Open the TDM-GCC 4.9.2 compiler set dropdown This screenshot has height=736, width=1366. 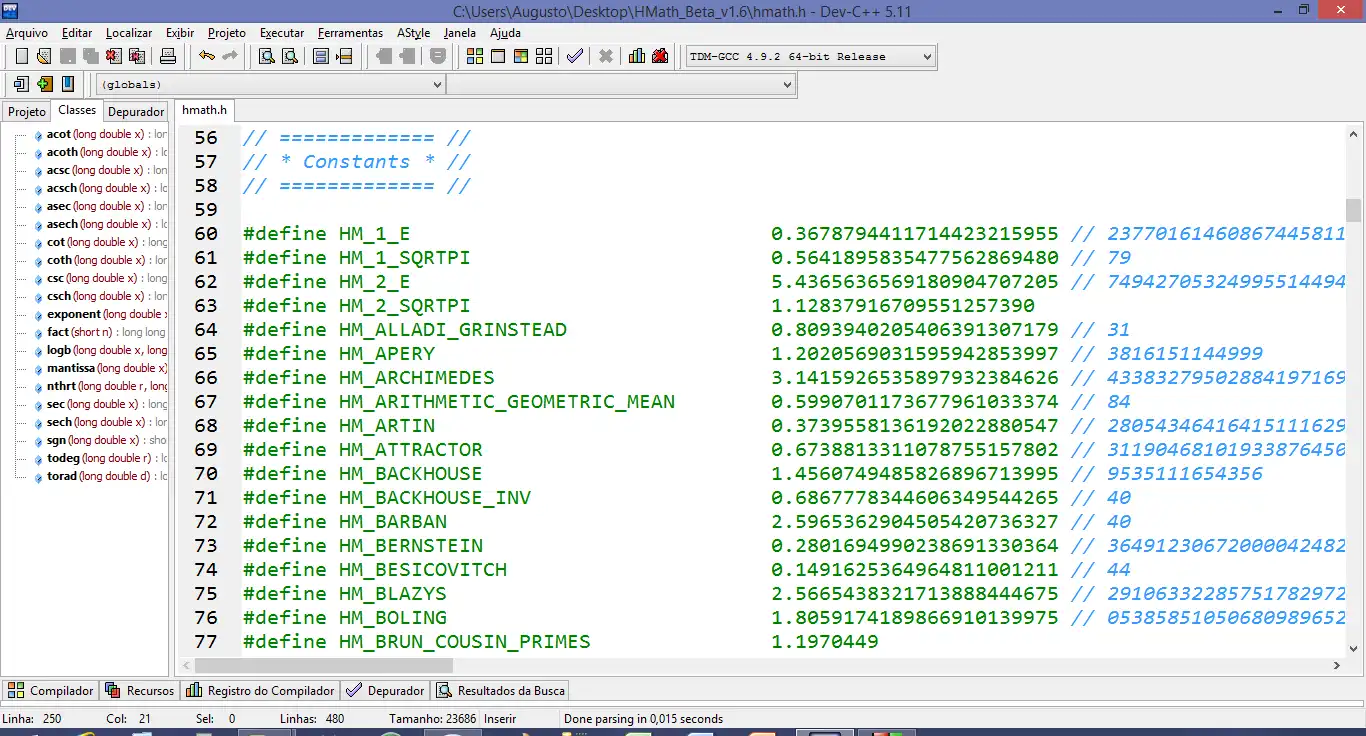pyautogui.click(x=811, y=57)
